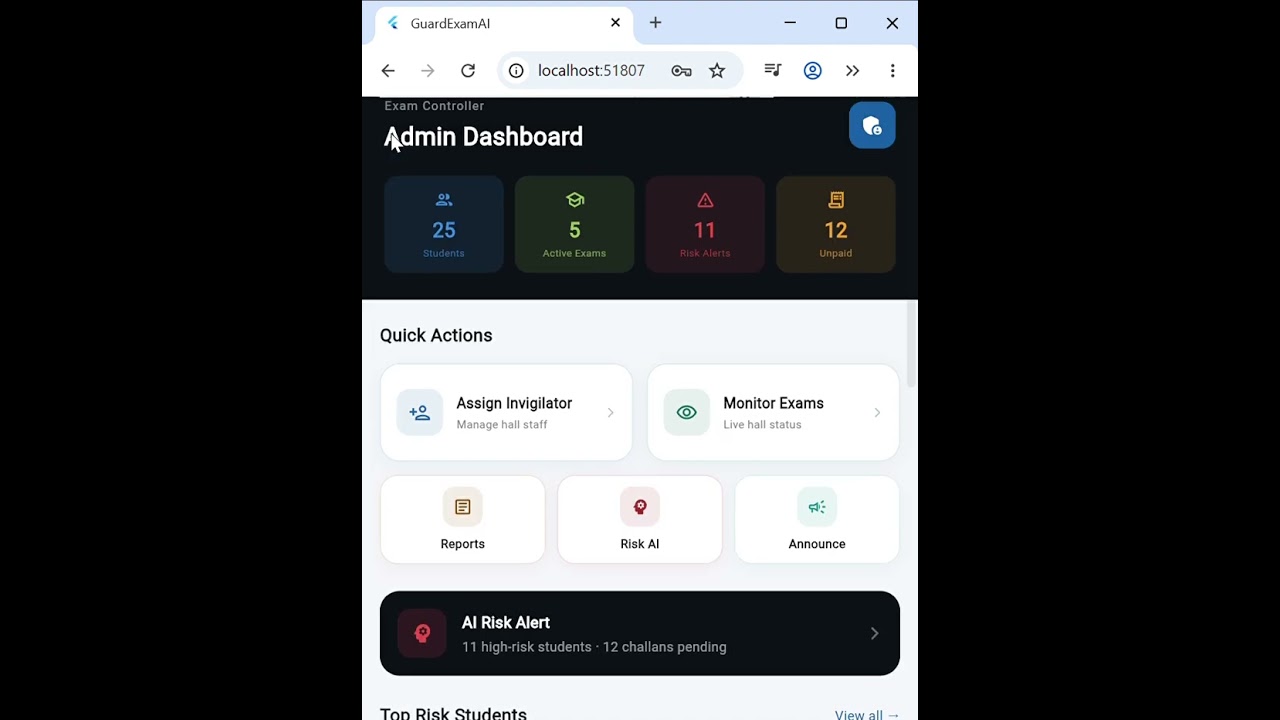Show more toolbar items chevron
Viewport: 1280px width, 720px height.
pos(852,70)
